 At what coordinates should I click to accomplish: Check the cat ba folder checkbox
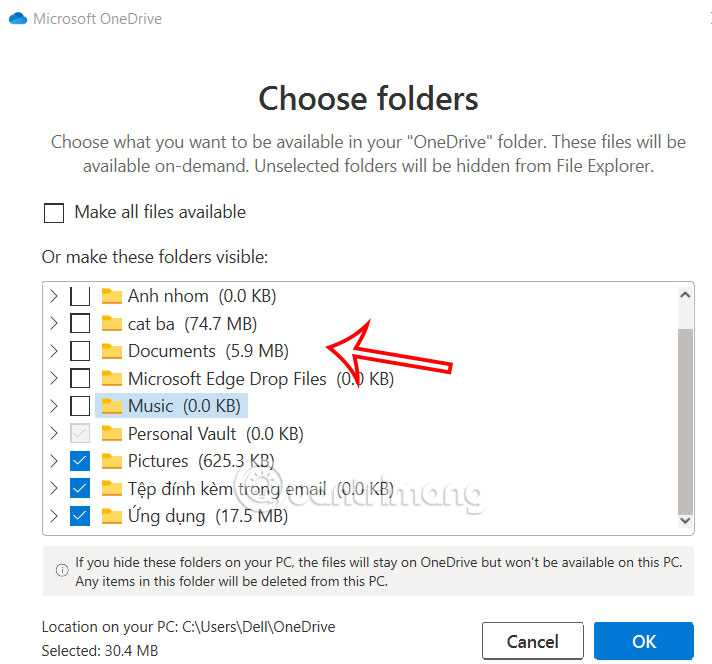(x=80, y=324)
